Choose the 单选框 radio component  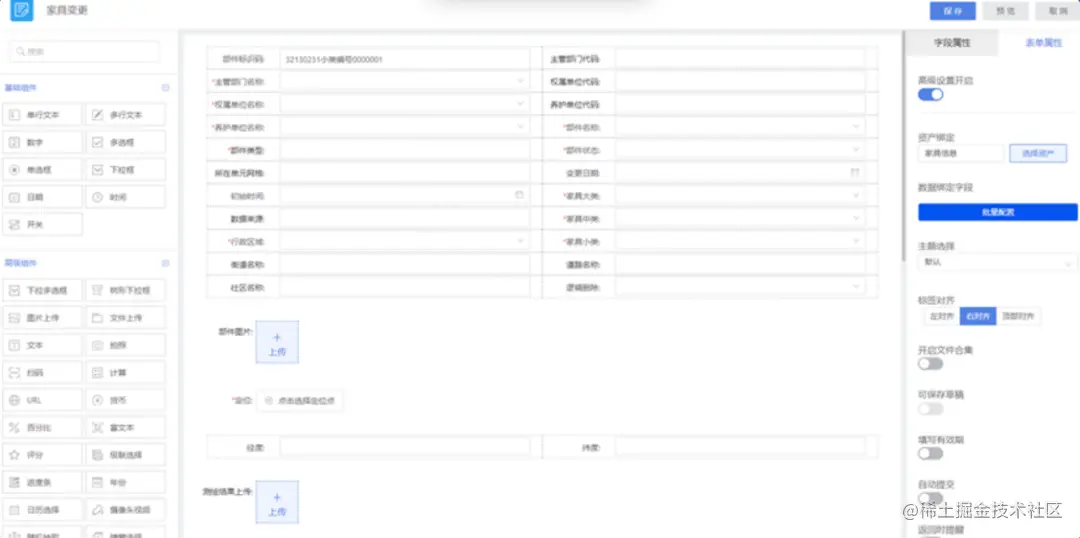(42, 169)
